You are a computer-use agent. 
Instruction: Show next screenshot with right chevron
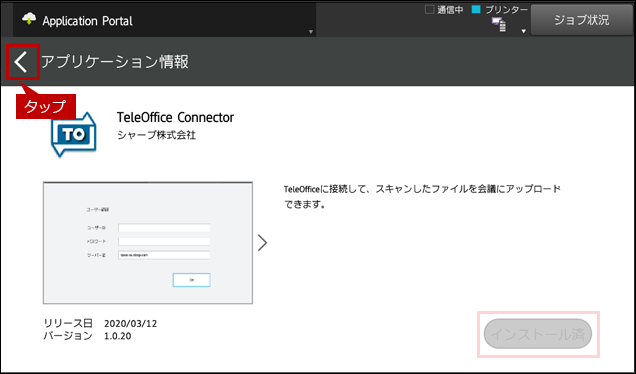point(262,243)
